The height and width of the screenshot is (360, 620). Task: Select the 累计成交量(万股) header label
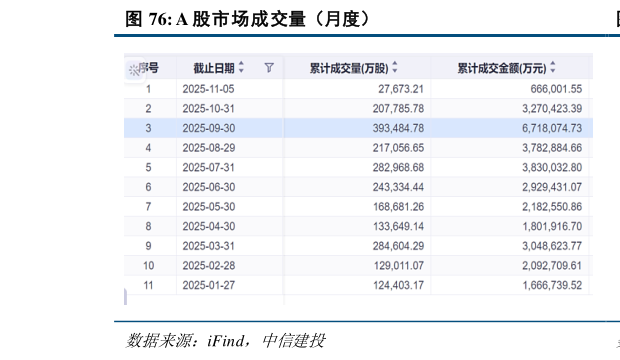(349, 68)
